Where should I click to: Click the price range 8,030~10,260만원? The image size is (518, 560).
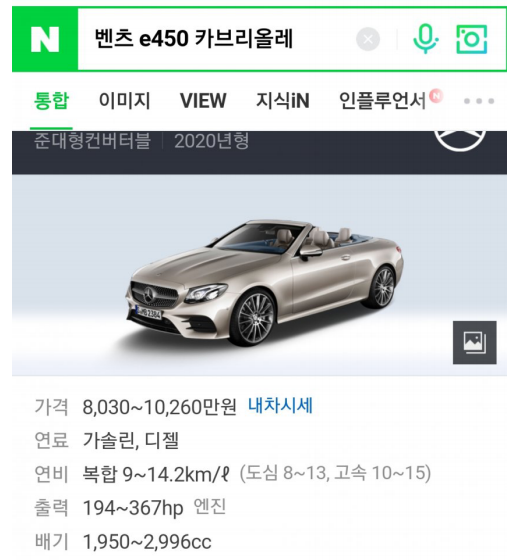coord(159,407)
